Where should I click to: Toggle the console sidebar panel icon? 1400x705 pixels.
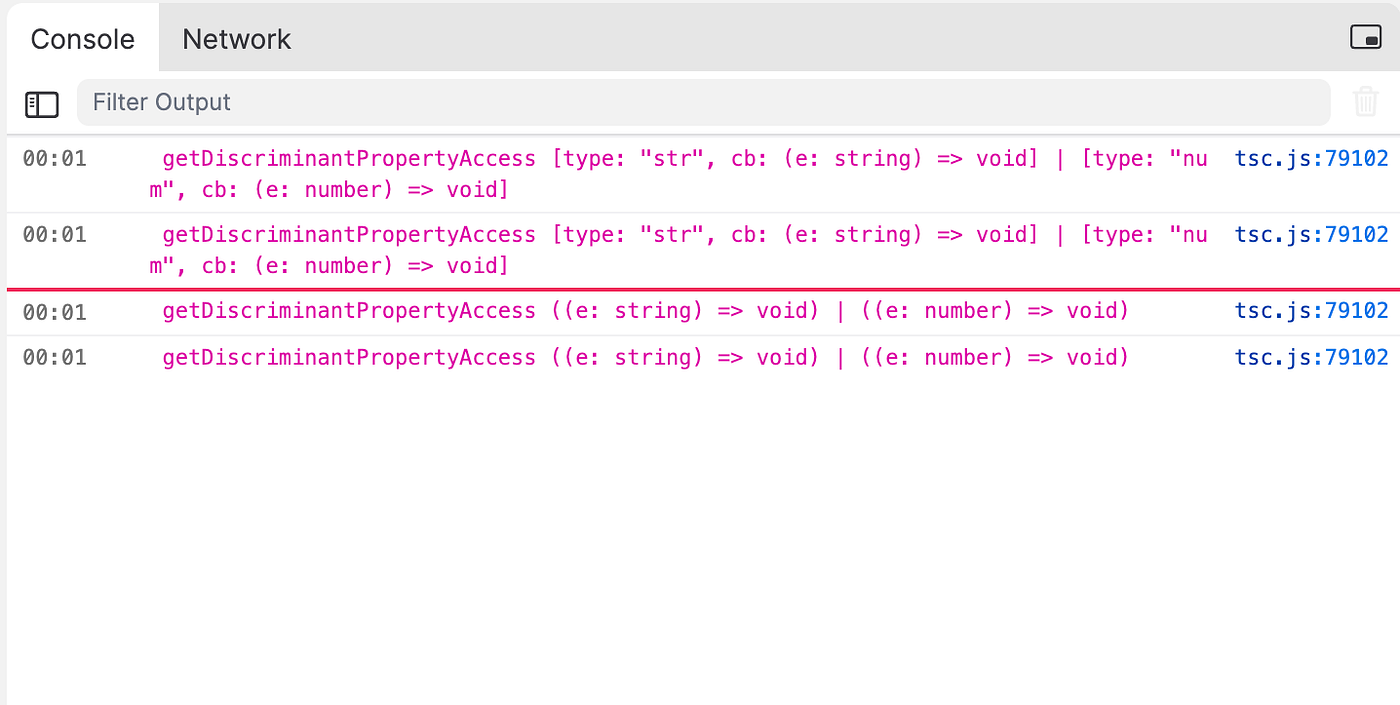coord(42,104)
